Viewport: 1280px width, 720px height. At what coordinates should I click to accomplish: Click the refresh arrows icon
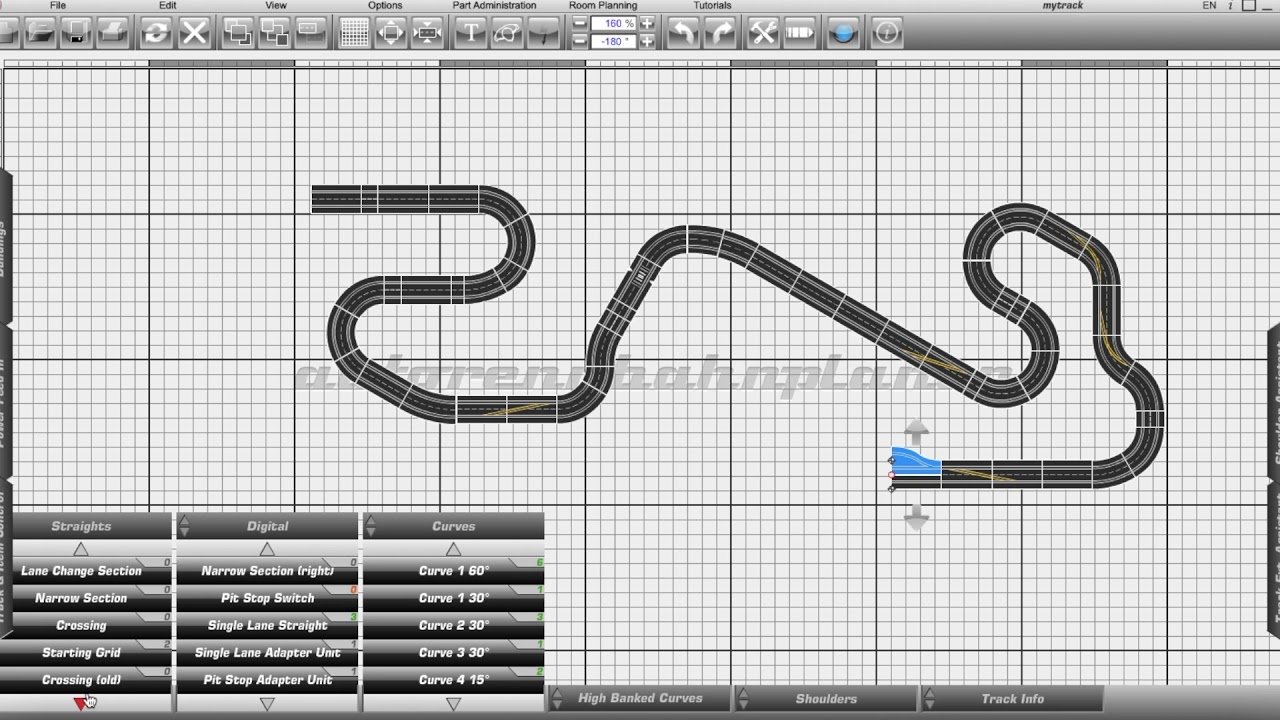tap(156, 33)
